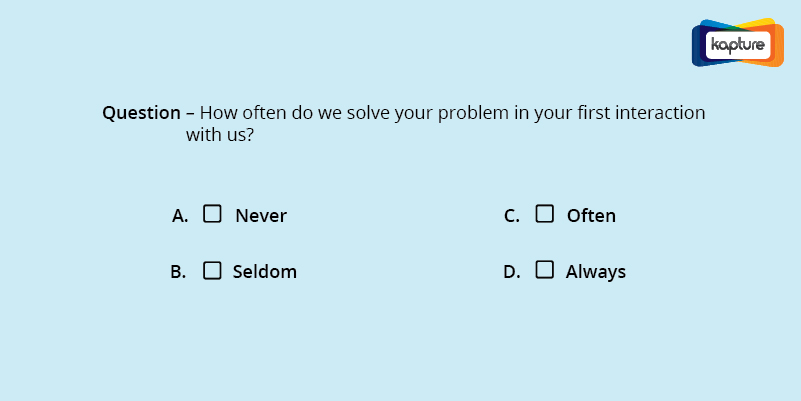Click the 'with us?' text line
Image resolution: width=801 pixels, height=401 pixels.
coord(220,135)
